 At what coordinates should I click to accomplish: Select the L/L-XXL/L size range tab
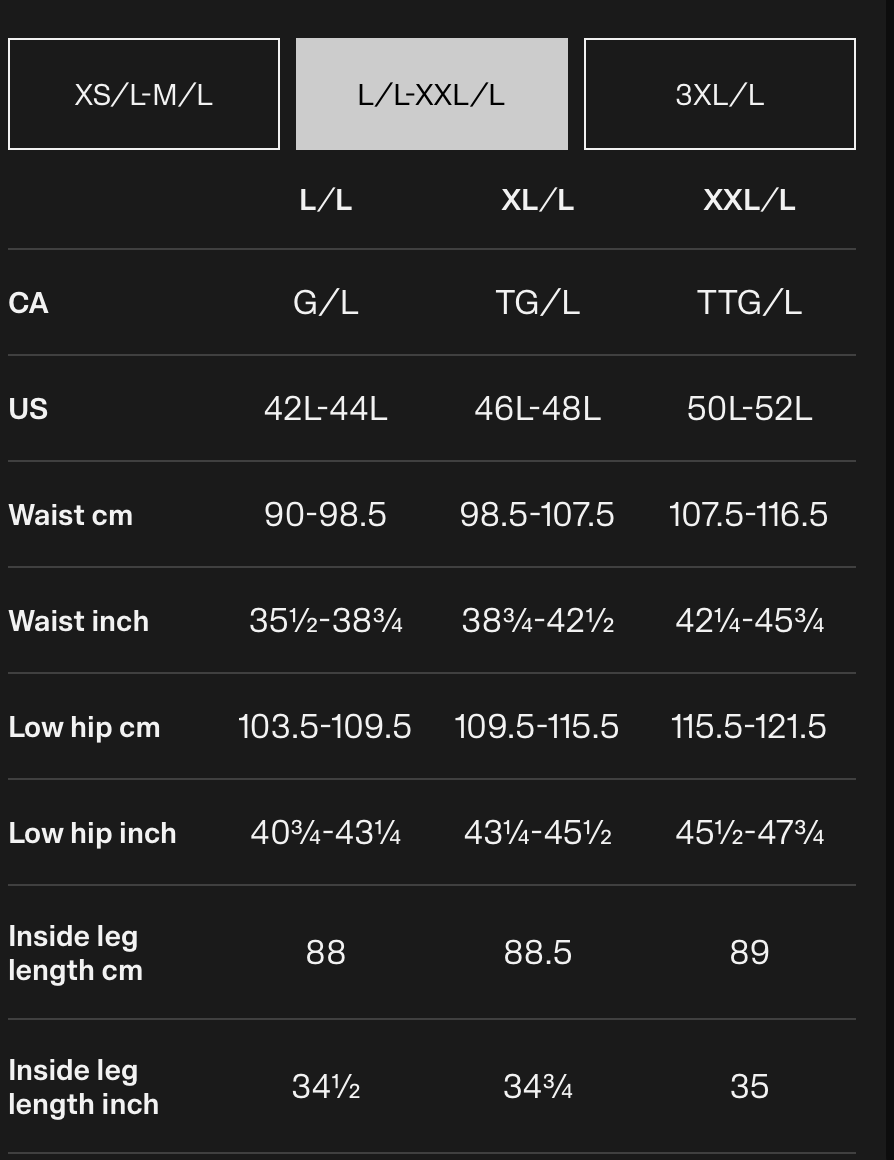pos(431,94)
